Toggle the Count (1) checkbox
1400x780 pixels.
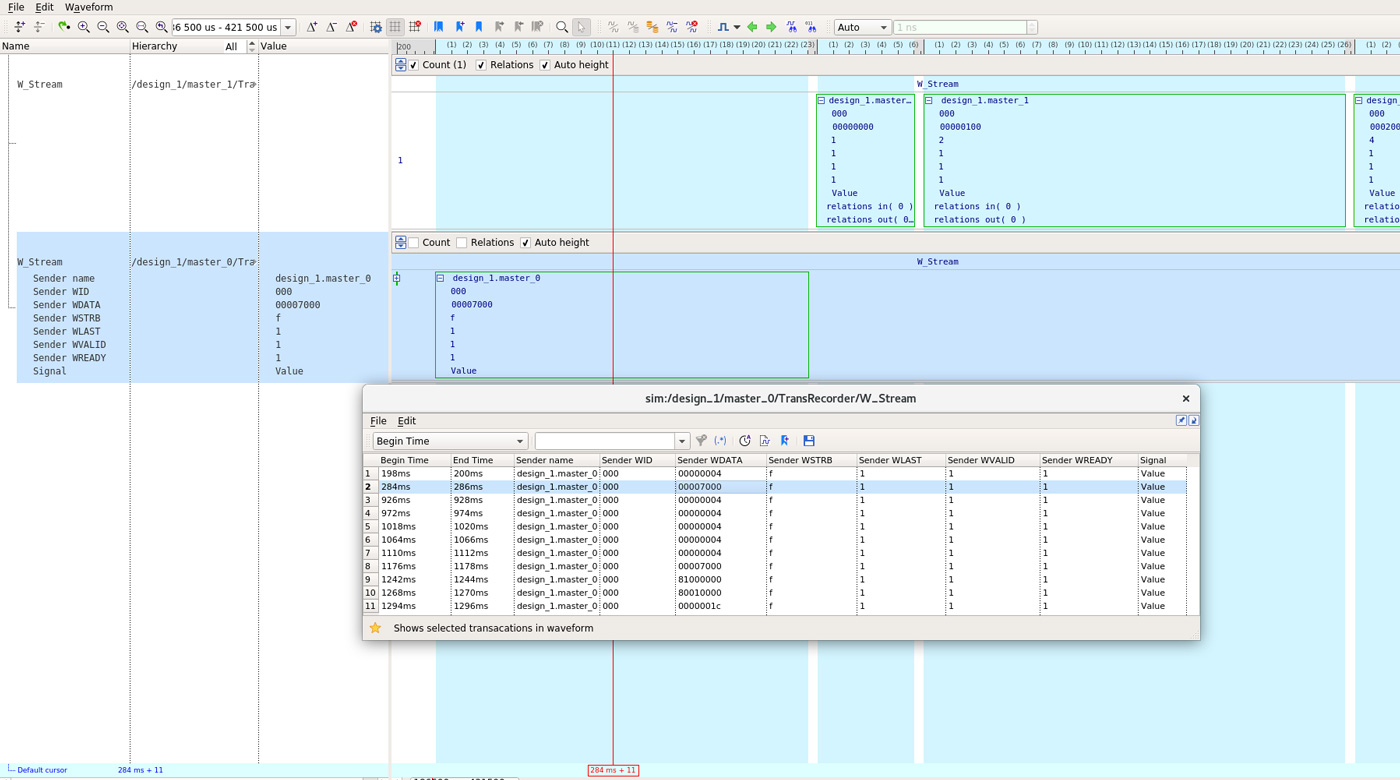(414, 65)
